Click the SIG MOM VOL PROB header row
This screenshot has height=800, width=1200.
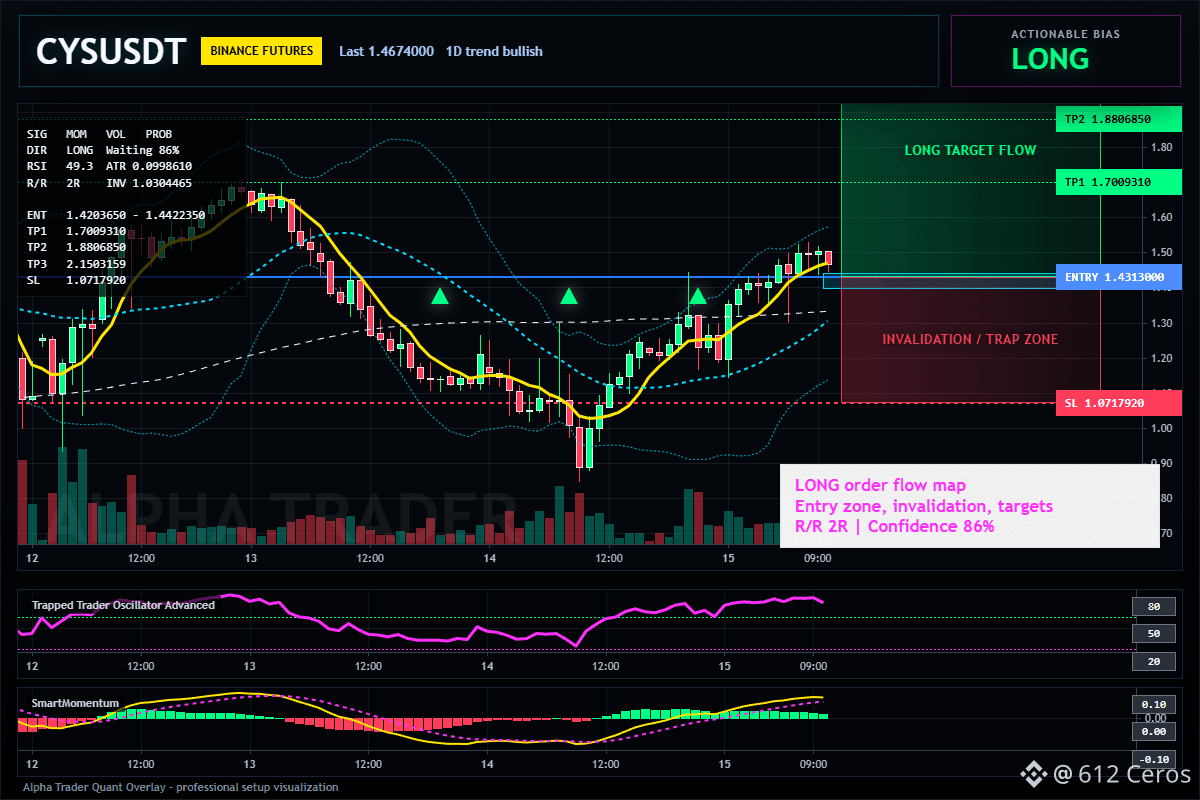point(99,133)
